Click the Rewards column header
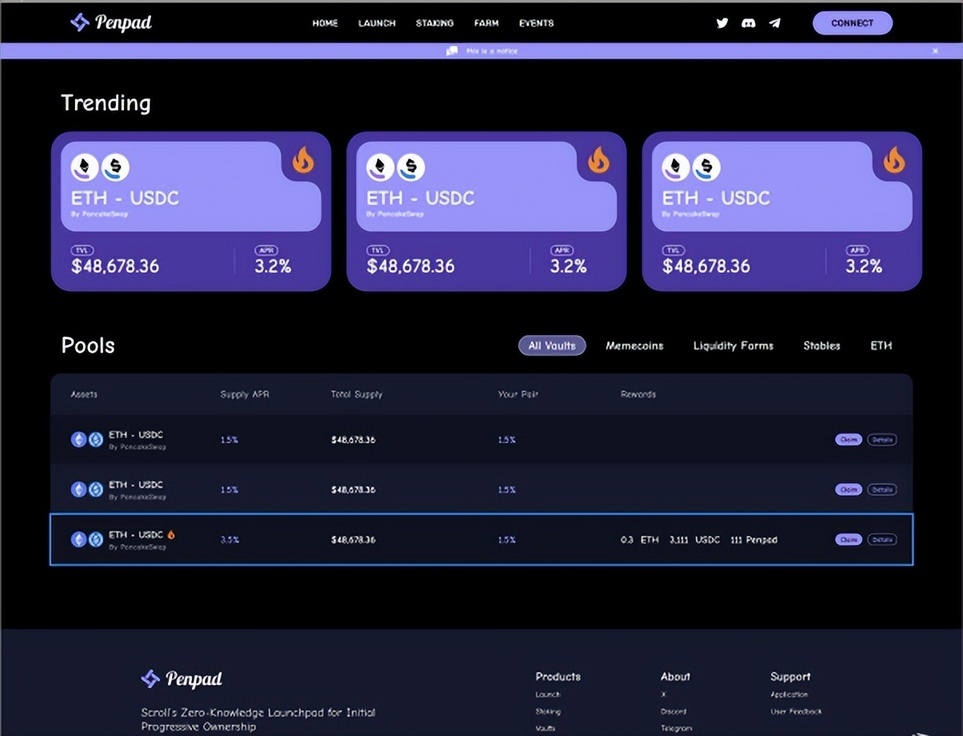 pyautogui.click(x=638, y=394)
